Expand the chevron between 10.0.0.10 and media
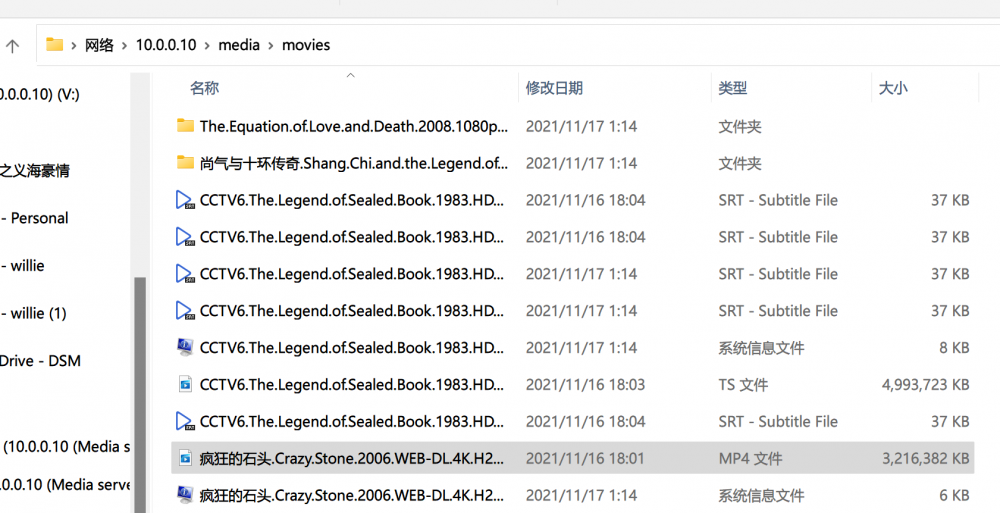This screenshot has width=1000, height=513. [x=207, y=45]
